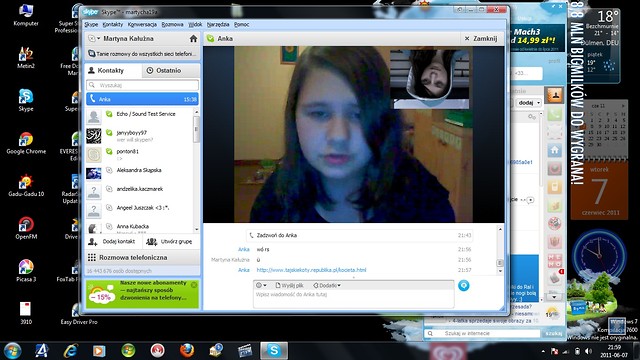The image size is (640, 360).
Task: Open status dropdown next to Martyna Kałużna
Action: tap(94, 38)
